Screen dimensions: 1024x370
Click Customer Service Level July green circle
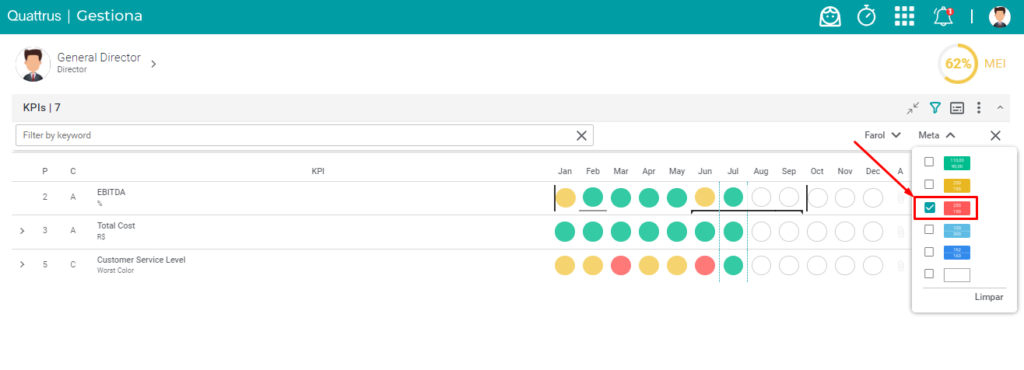[733, 265]
